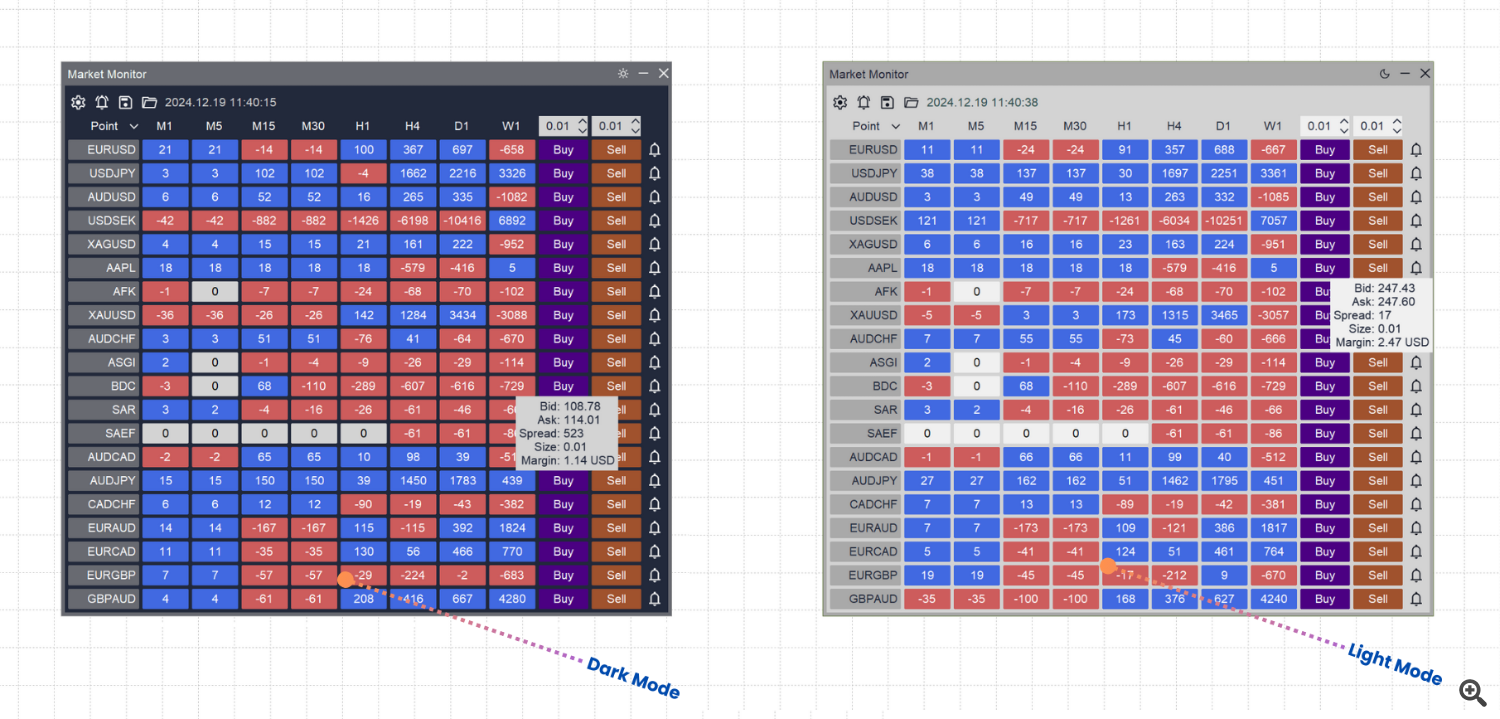Toggle AUDJPY alert bell in dark window

(655, 481)
